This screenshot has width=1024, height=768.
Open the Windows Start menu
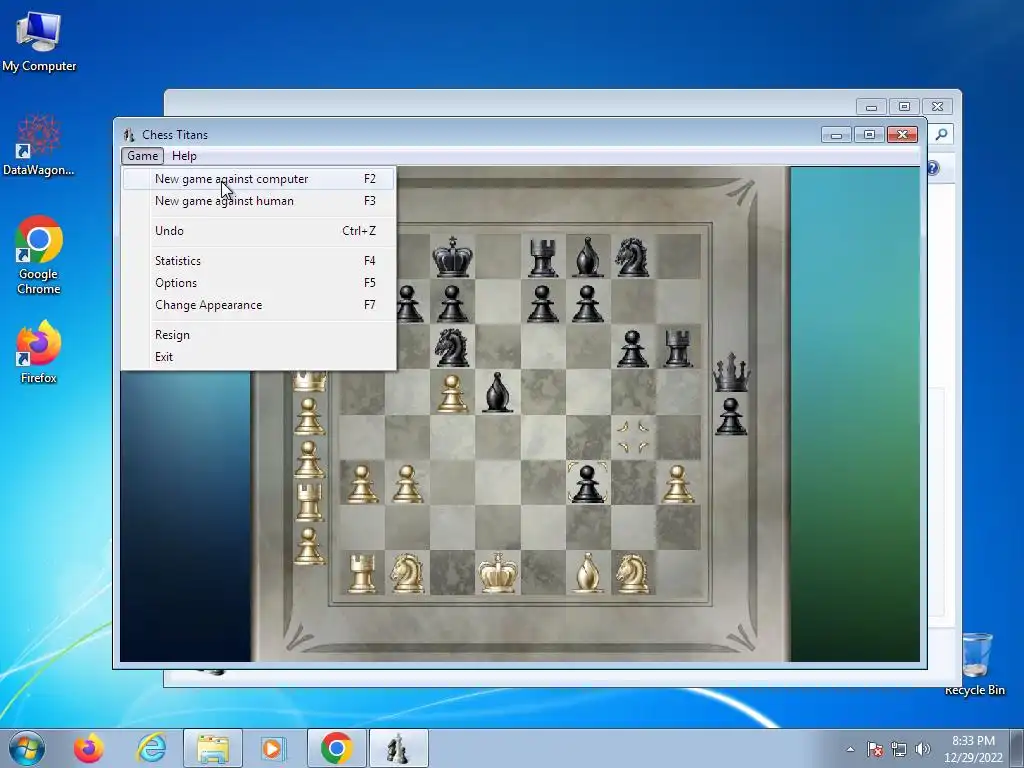[x=27, y=748]
